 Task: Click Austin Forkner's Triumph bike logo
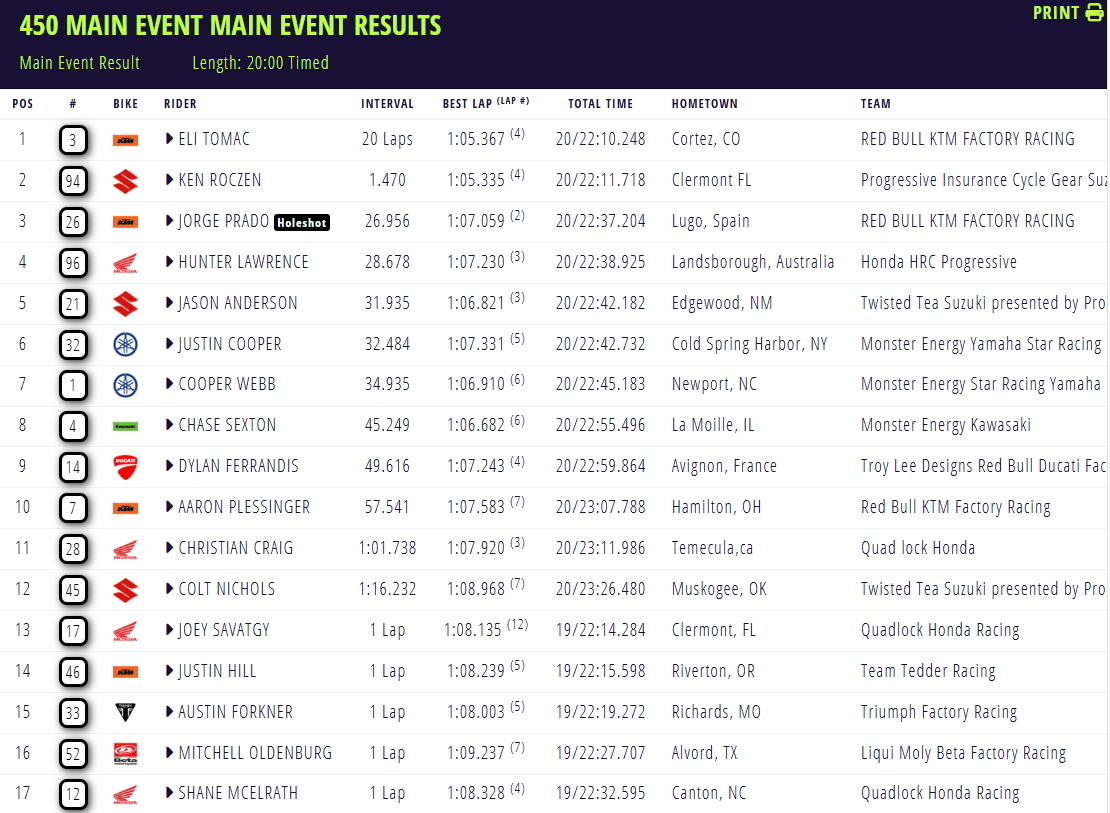[125, 712]
